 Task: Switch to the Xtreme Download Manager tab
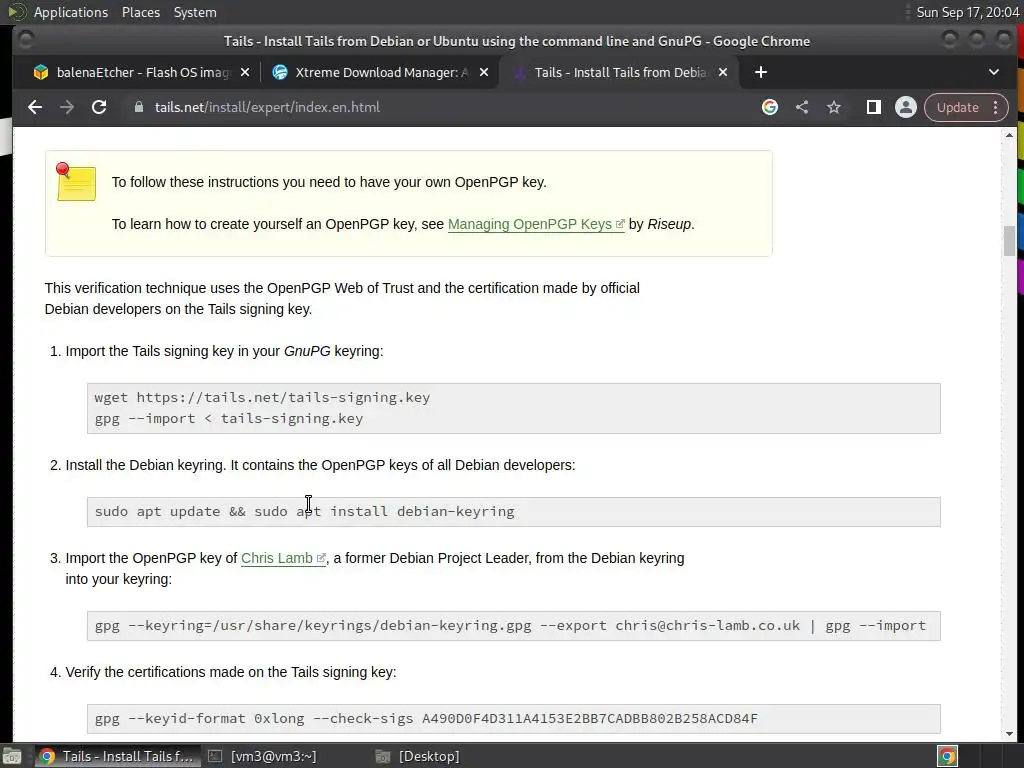pyautogui.click(x=380, y=72)
